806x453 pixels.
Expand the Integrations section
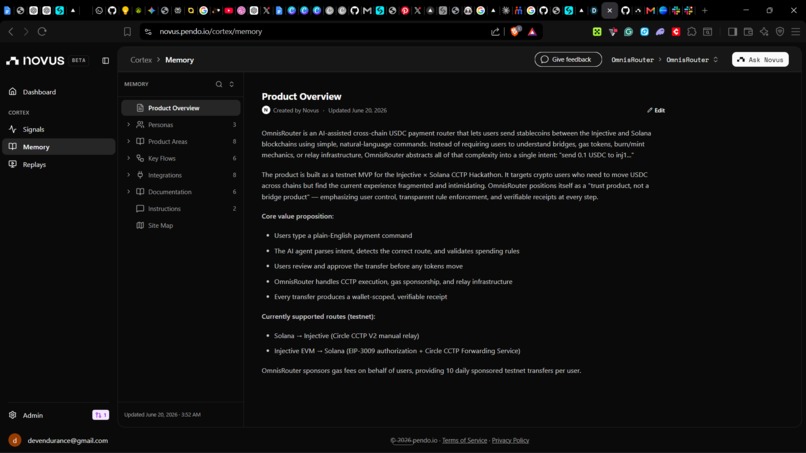tap(129, 175)
